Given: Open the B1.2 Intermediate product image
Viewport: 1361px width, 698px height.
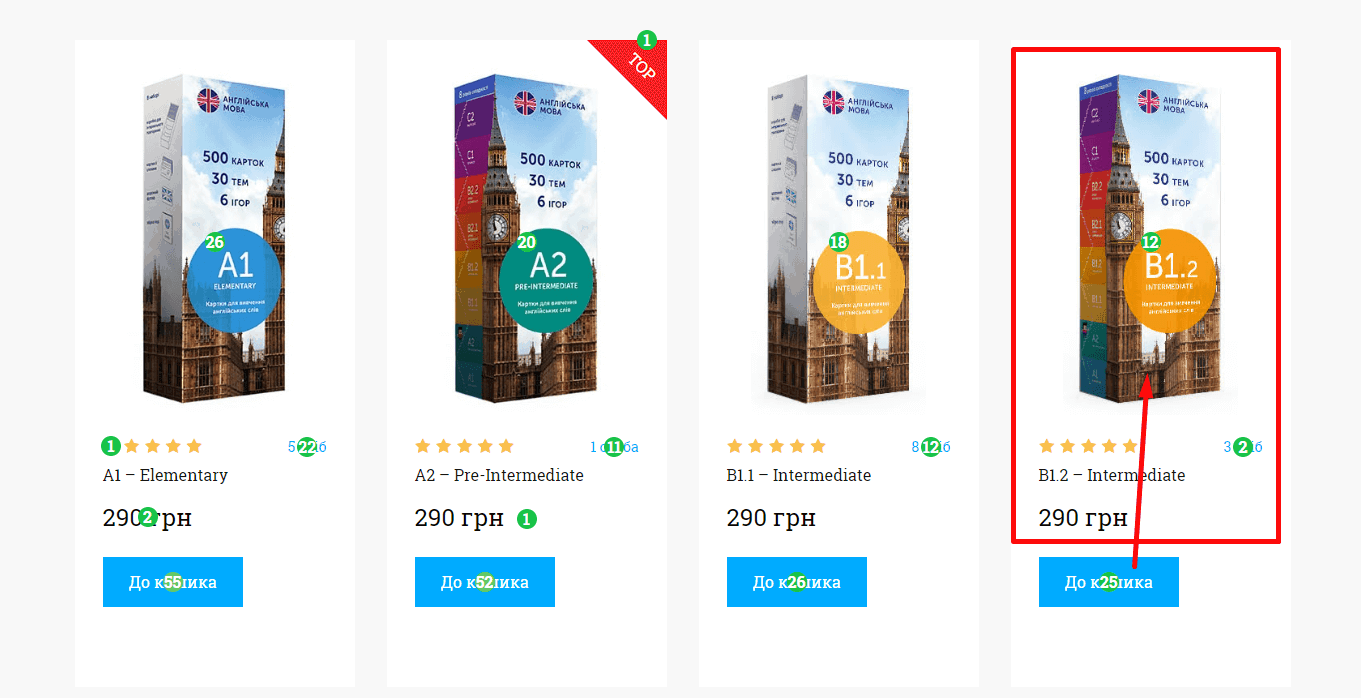Looking at the screenshot, I should tap(1150, 239).
